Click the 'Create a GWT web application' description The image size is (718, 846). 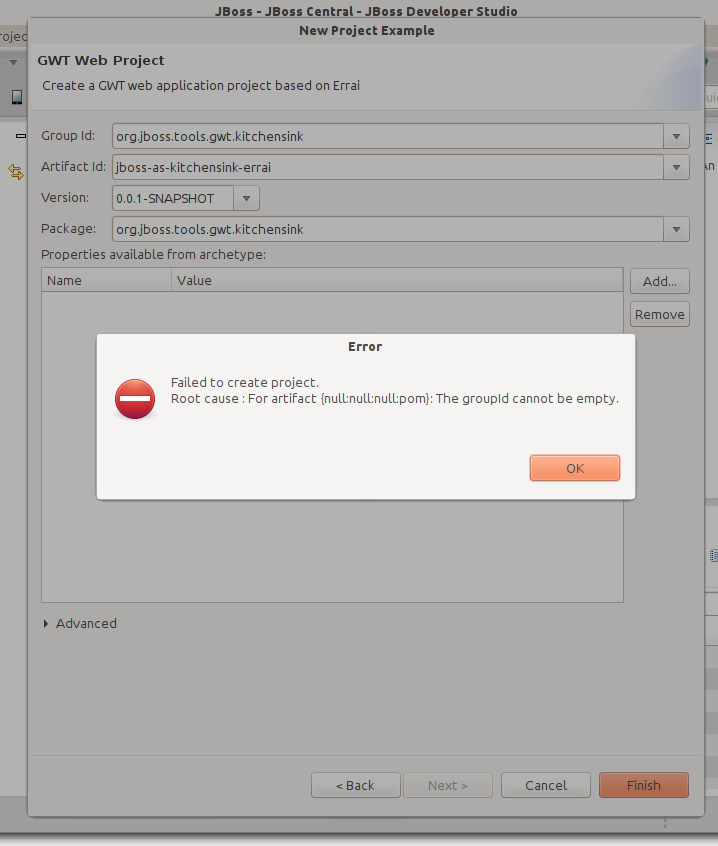201,86
